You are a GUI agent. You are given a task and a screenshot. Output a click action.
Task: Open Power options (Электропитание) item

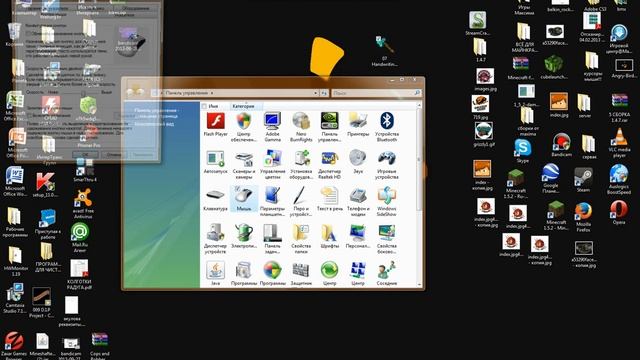(244, 236)
